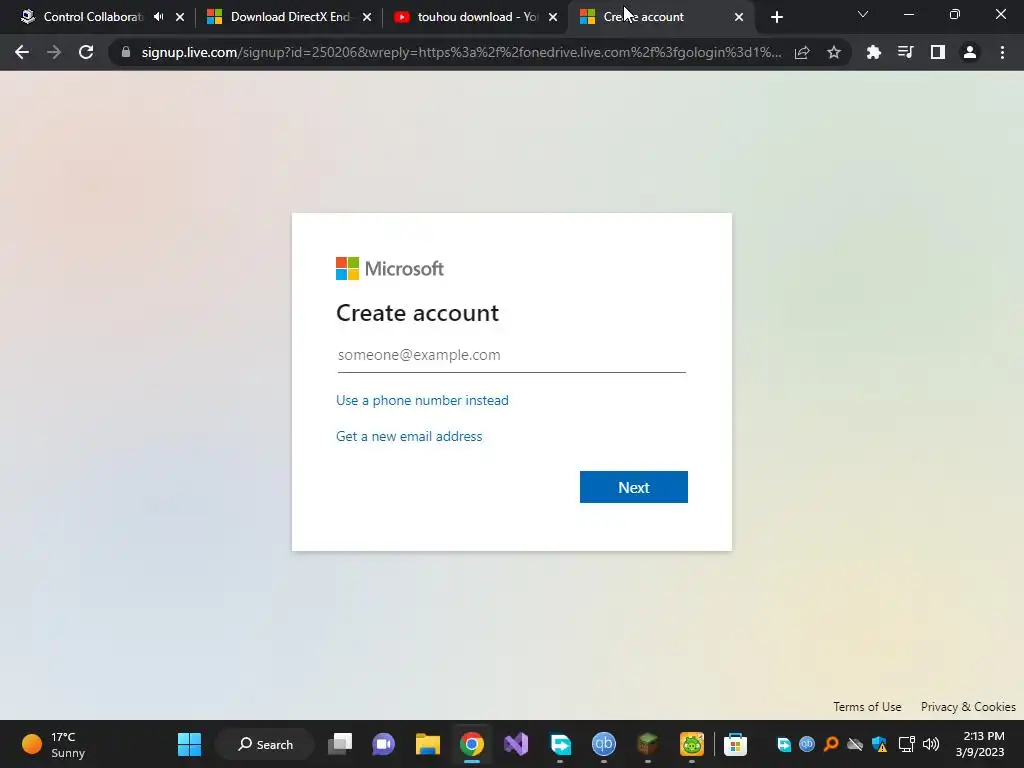Open the clock showing 2:13 PM

click(x=980, y=744)
